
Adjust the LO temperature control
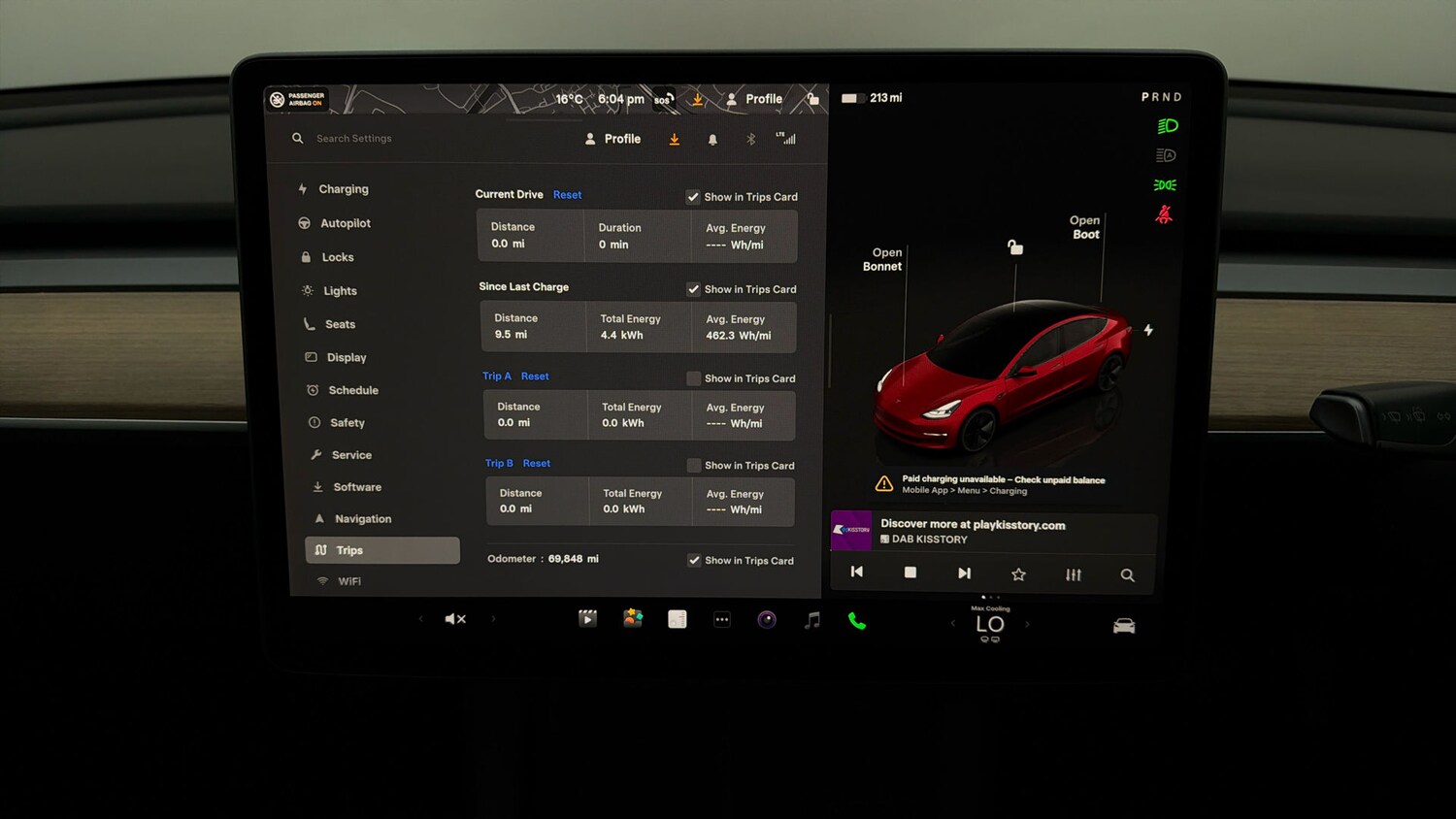[989, 626]
